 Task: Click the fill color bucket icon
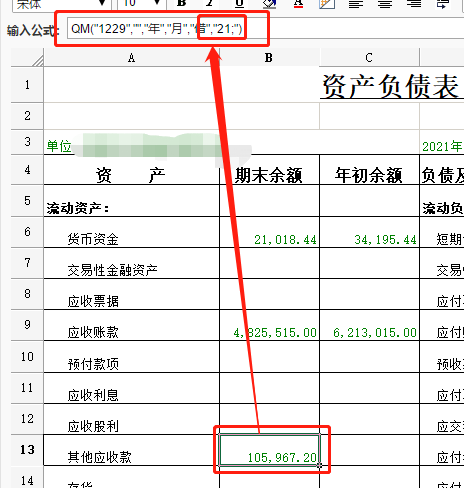pyautogui.click(x=269, y=3)
